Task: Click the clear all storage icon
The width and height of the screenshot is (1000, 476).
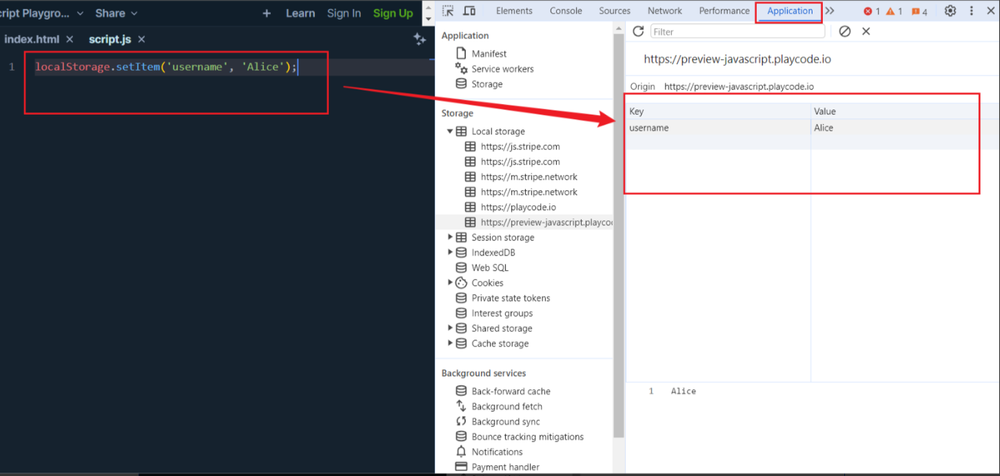Action: pyautogui.click(x=845, y=32)
